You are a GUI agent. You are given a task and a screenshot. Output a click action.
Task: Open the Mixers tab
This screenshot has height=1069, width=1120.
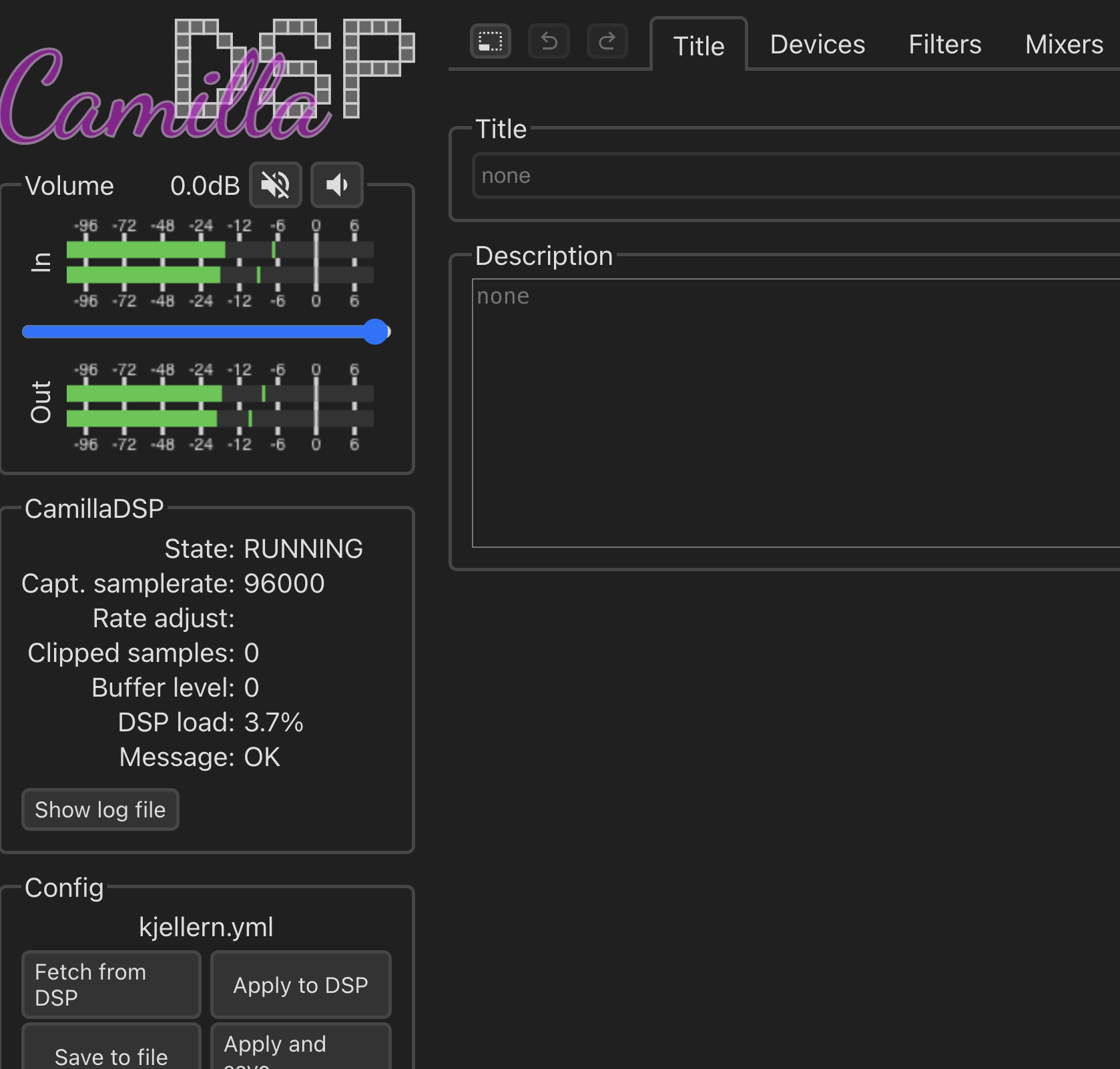pos(1064,44)
